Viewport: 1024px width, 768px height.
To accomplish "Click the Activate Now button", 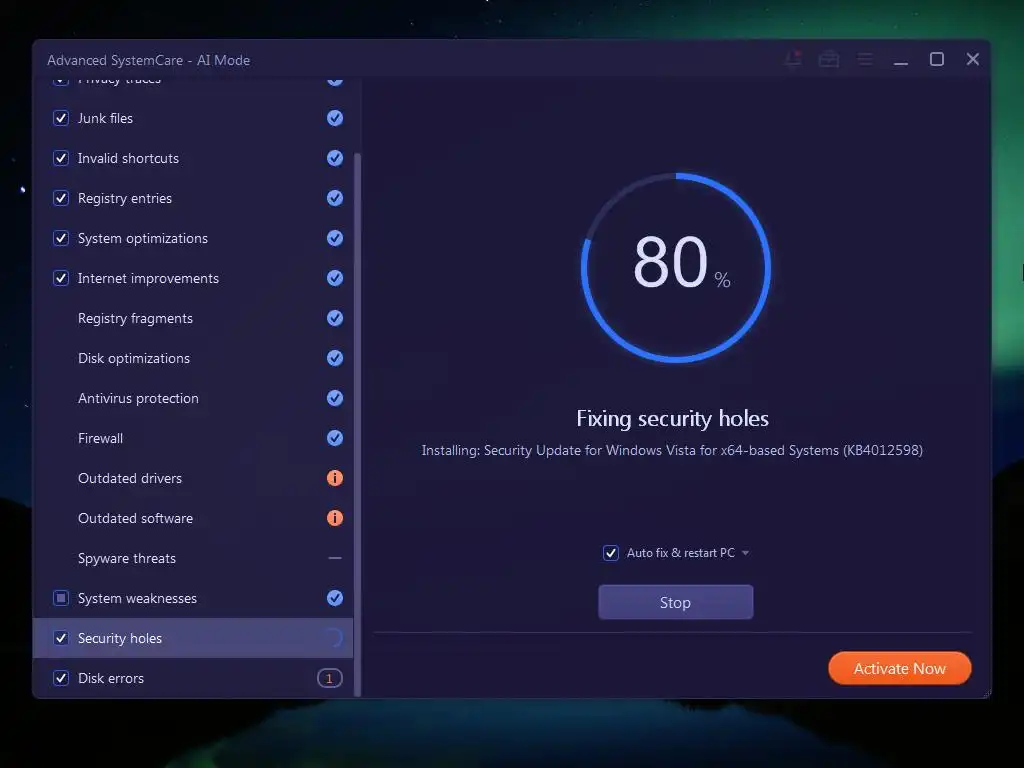I will 899,668.
